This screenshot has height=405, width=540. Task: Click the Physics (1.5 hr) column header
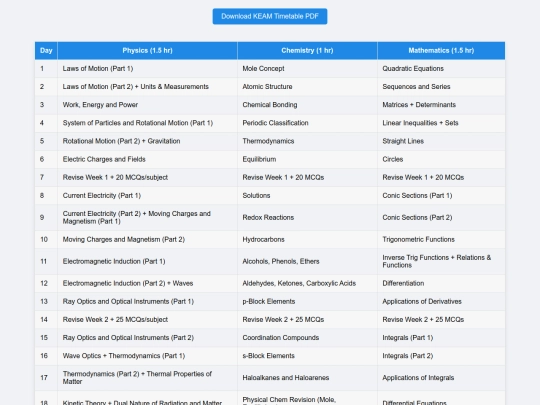pyautogui.click(x=147, y=51)
